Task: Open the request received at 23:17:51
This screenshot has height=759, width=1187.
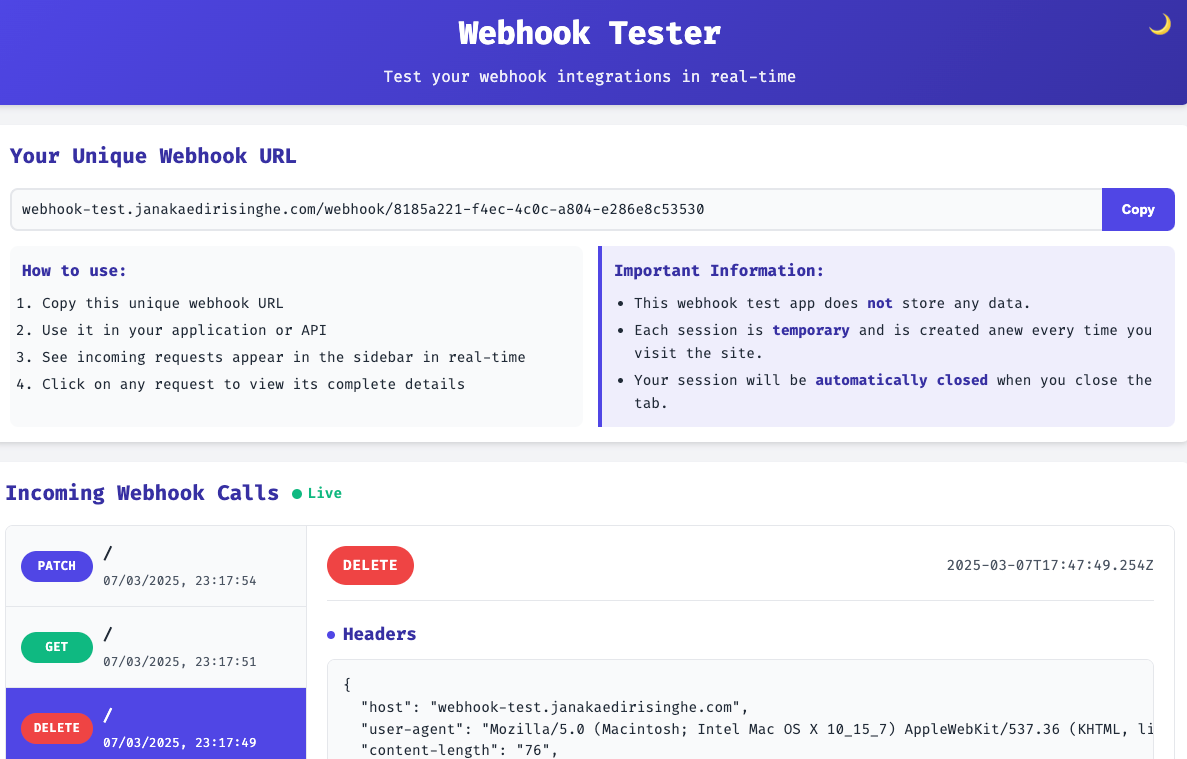Action: coord(156,647)
